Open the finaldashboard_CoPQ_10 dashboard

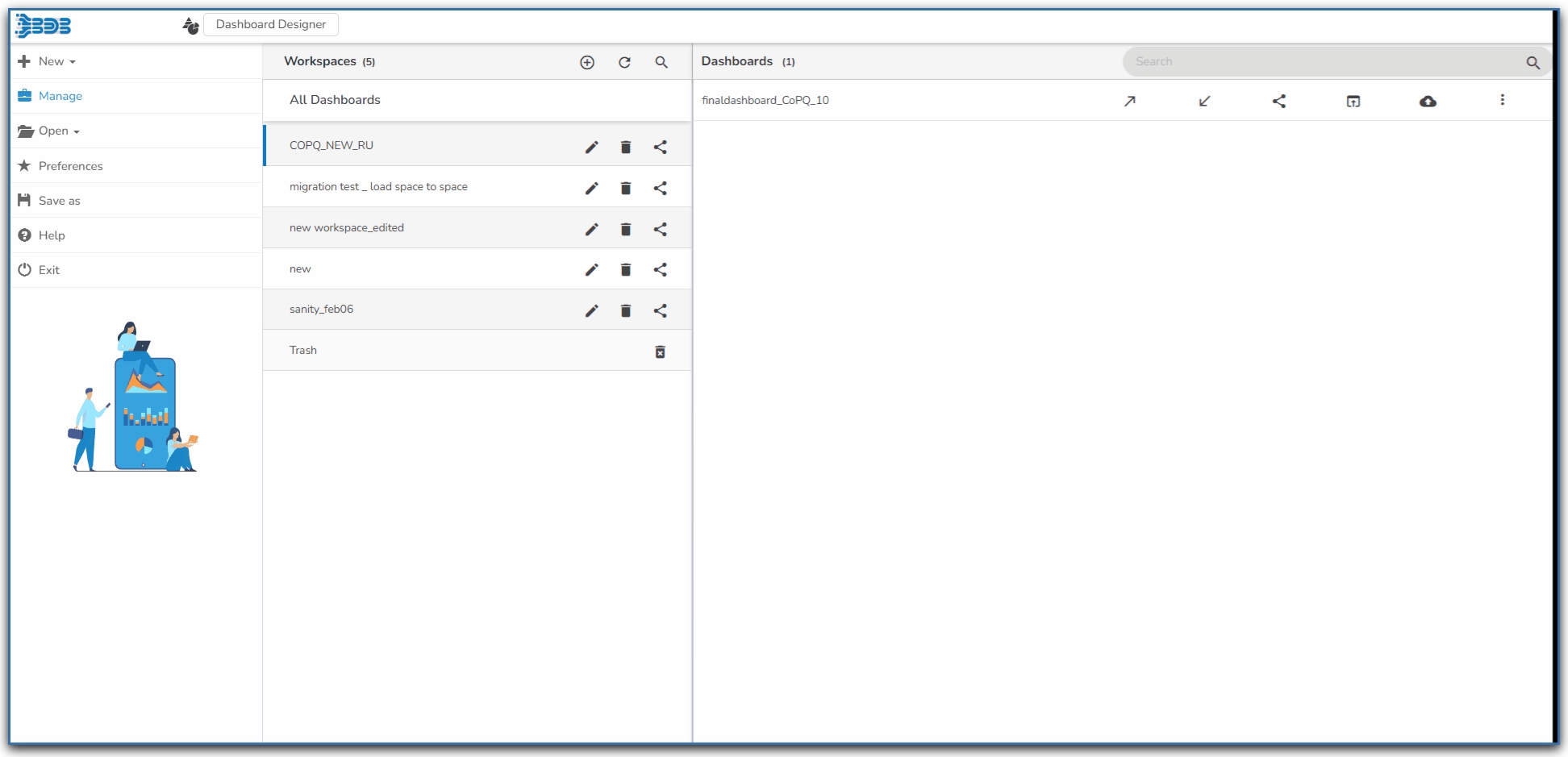[x=765, y=100]
